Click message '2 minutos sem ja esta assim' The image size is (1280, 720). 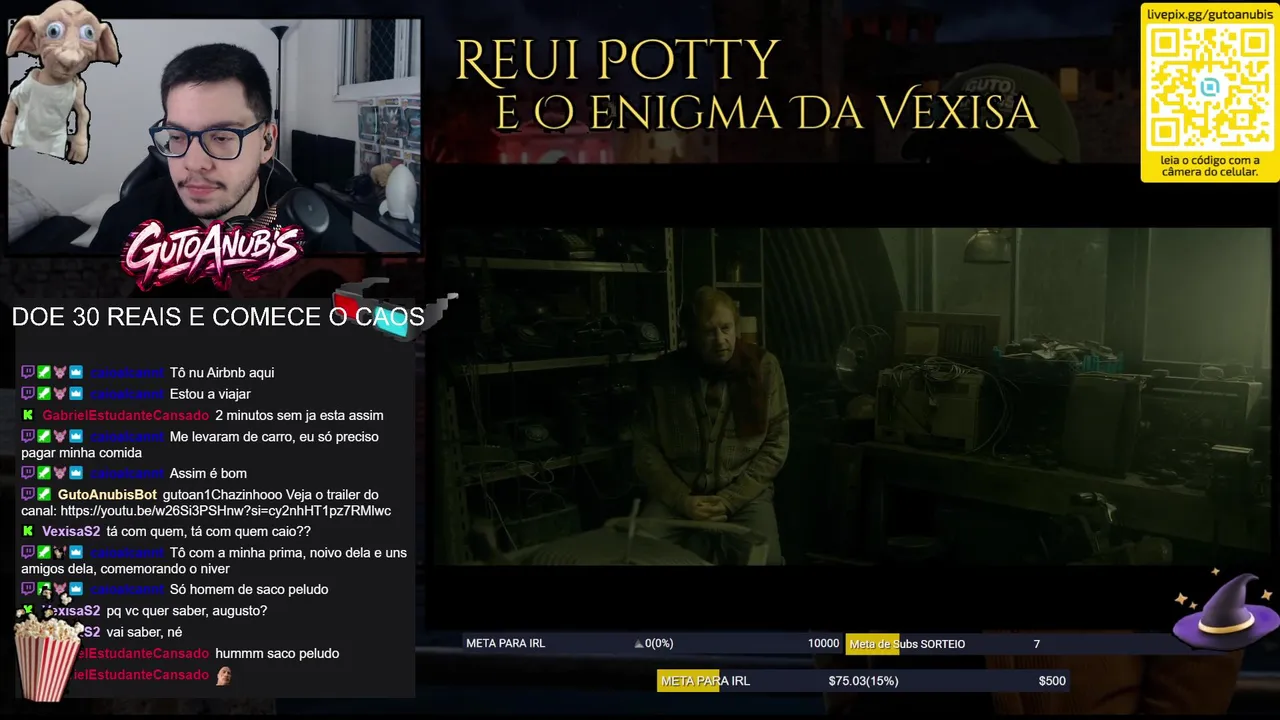[x=299, y=415]
